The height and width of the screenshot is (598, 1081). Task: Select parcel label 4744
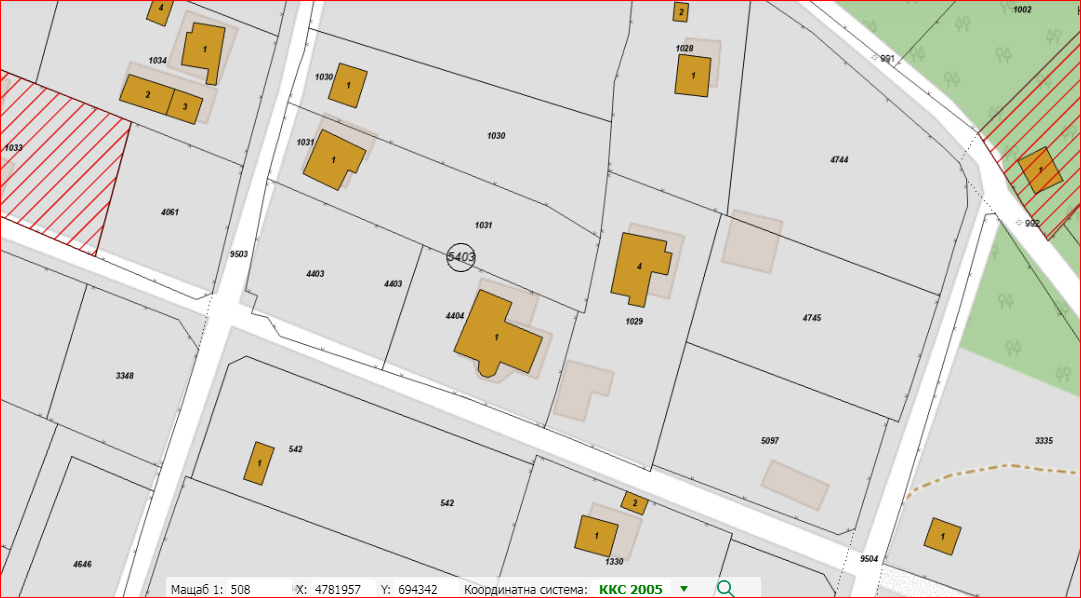pos(839,159)
